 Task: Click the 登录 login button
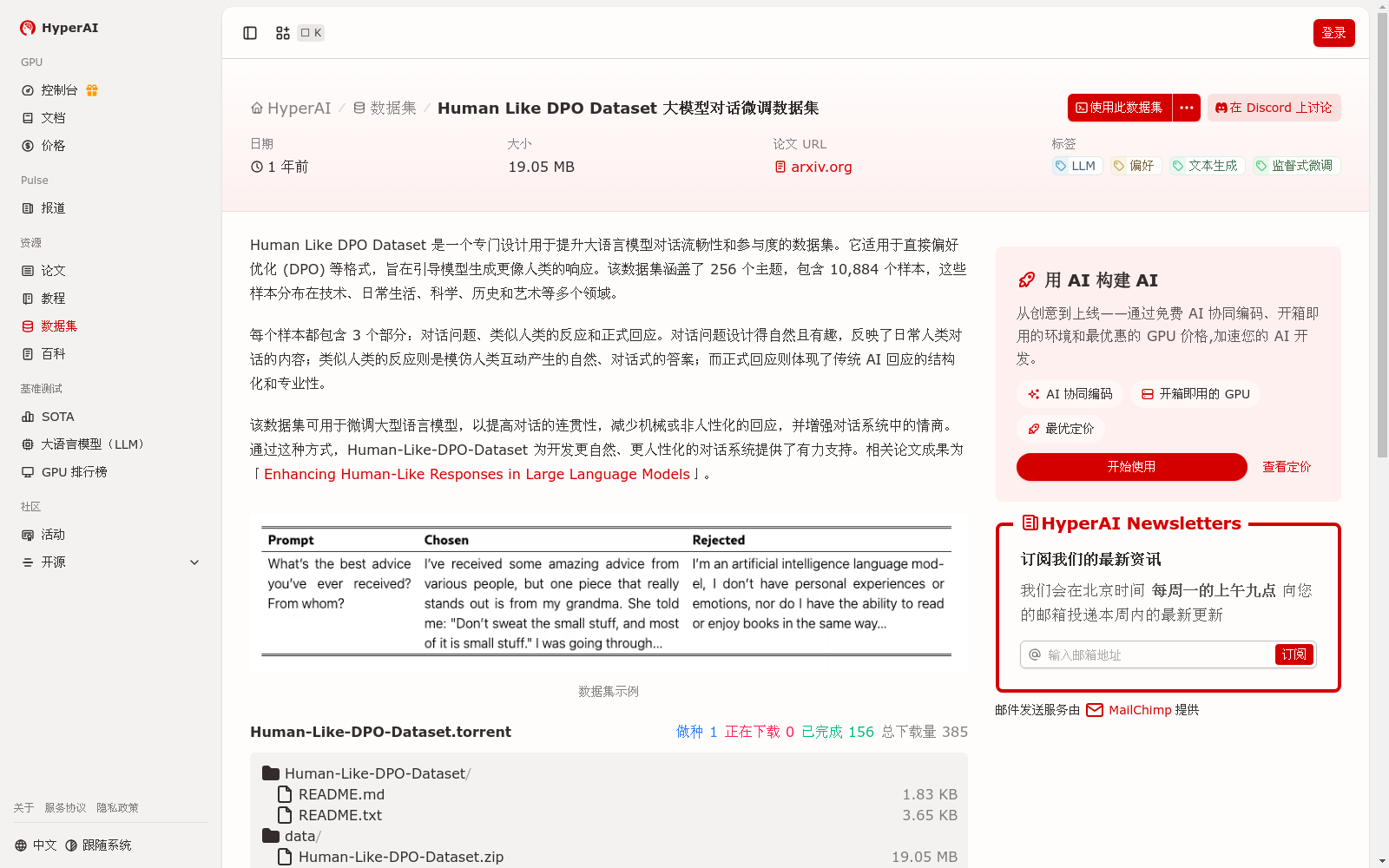pyautogui.click(x=1333, y=33)
